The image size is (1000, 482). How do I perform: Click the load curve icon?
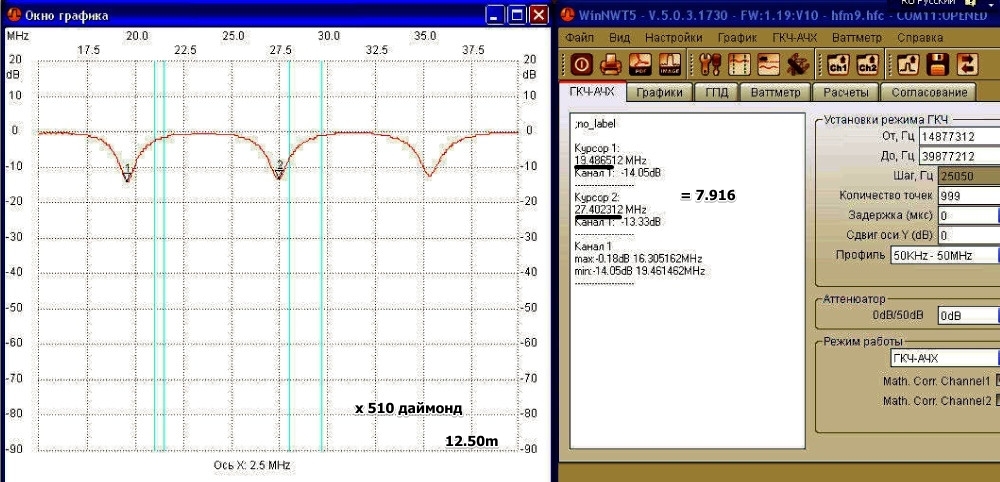tap(908, 64)
